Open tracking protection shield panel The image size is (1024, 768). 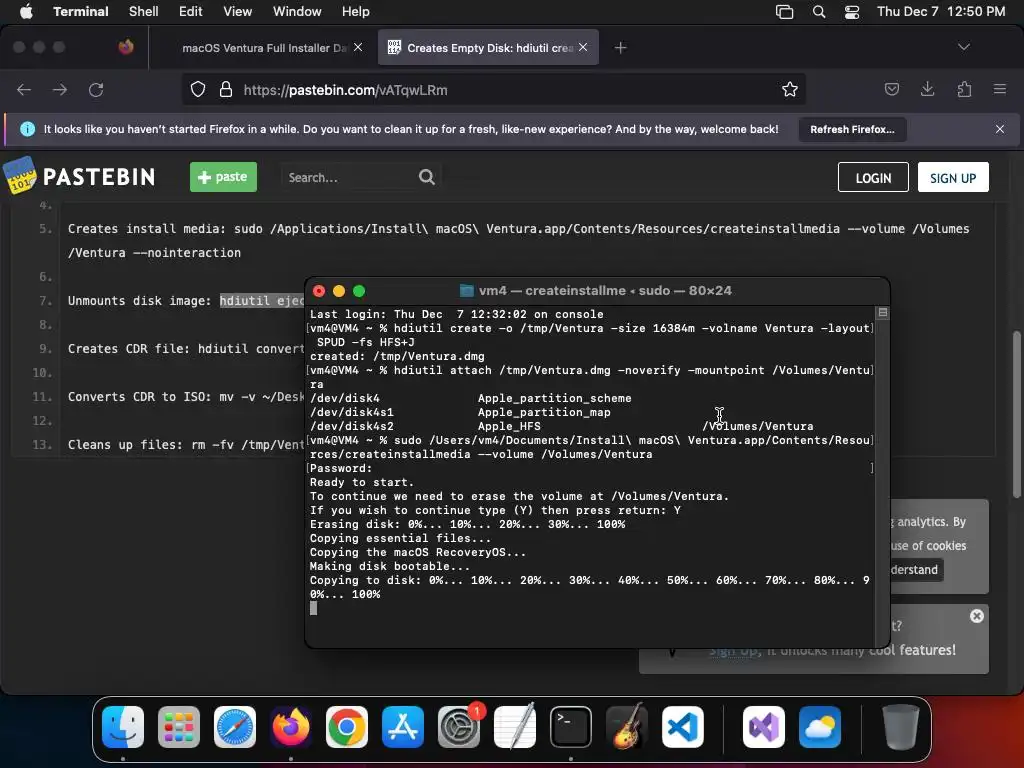[198, 89]
